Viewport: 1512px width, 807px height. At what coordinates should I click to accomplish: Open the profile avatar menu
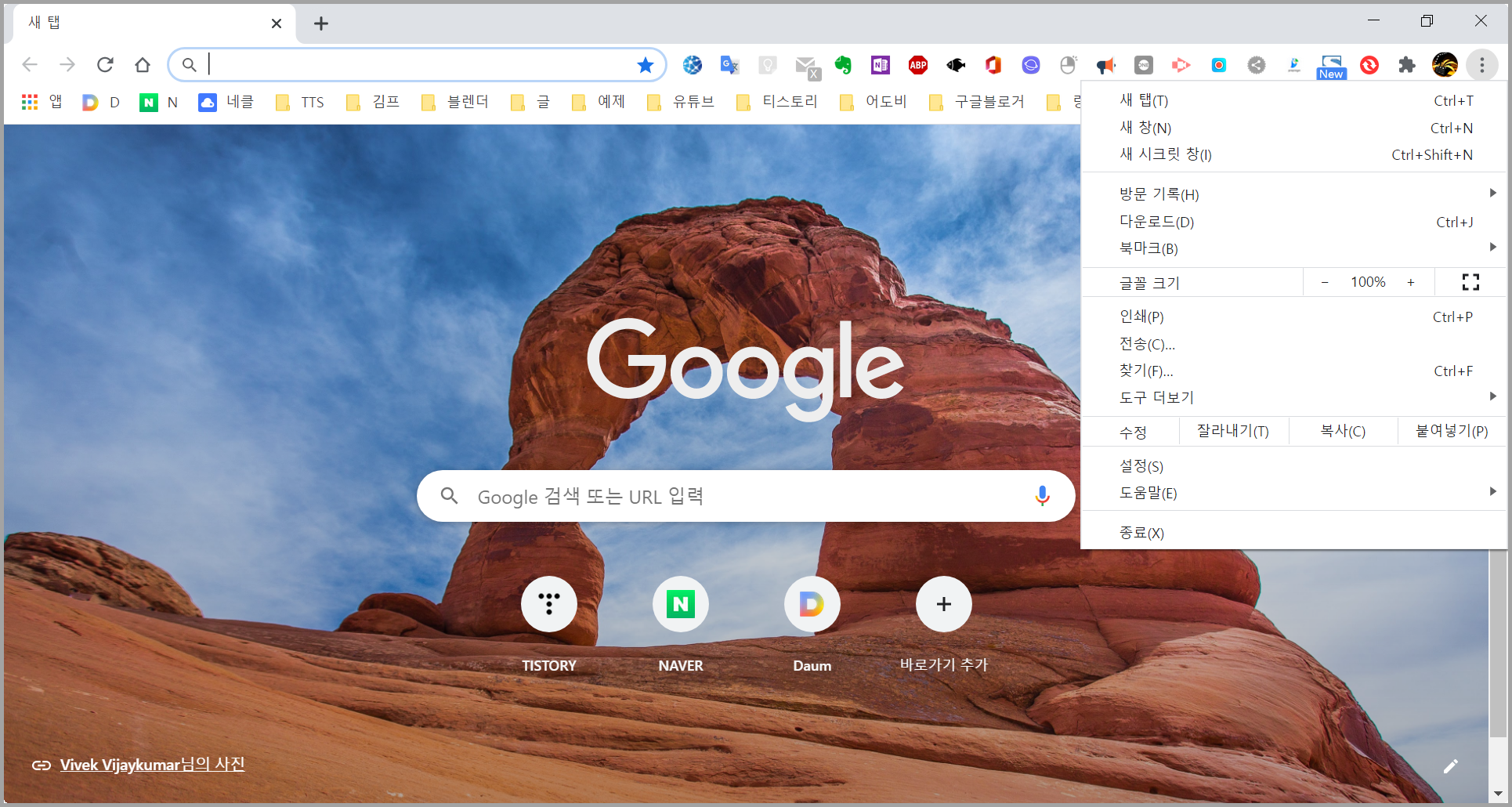point(1445,65)
